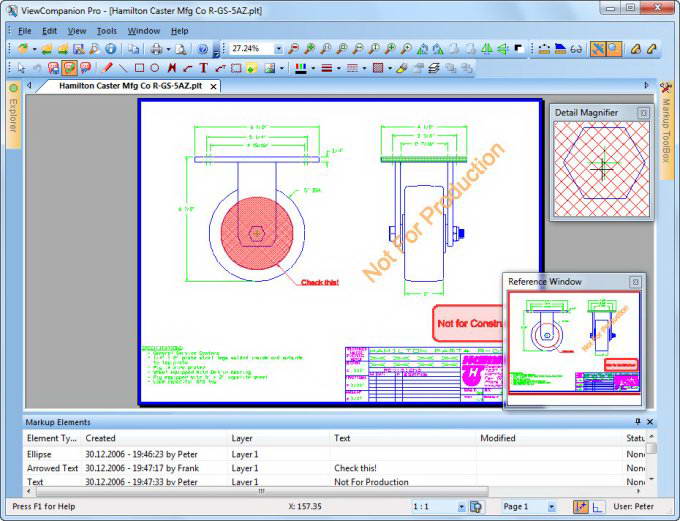Open the Tools menu
The width and height of the screenshot is (680, 521).
tap(106, 31)
